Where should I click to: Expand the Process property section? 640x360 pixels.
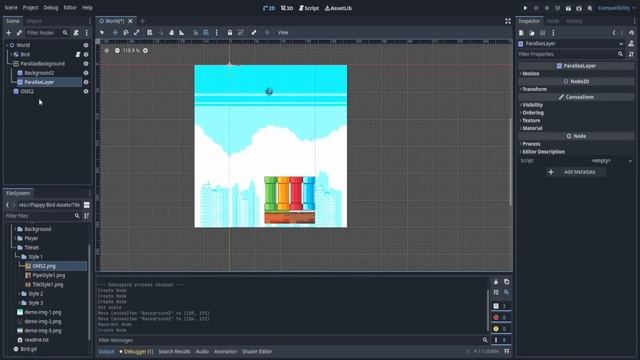(x=531, y=144)
